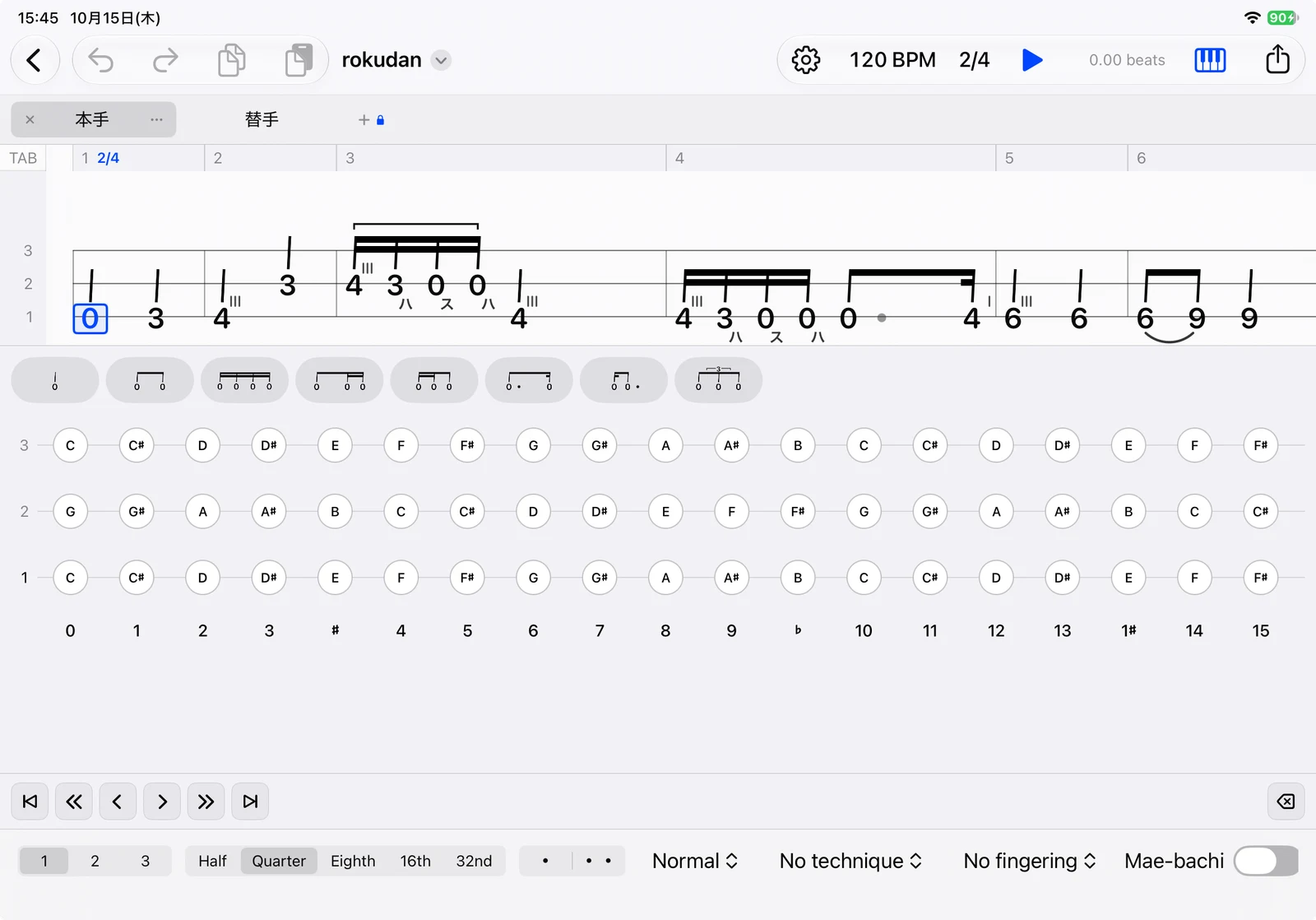Select the 本手 tab
This screenshot has width=1316, height=920.
coord(92,119)
